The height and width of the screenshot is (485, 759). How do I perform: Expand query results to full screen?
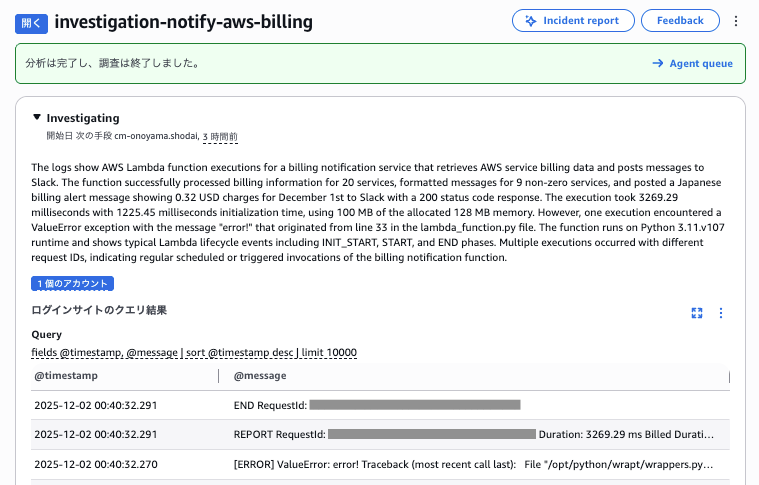(x=697, y=313)
